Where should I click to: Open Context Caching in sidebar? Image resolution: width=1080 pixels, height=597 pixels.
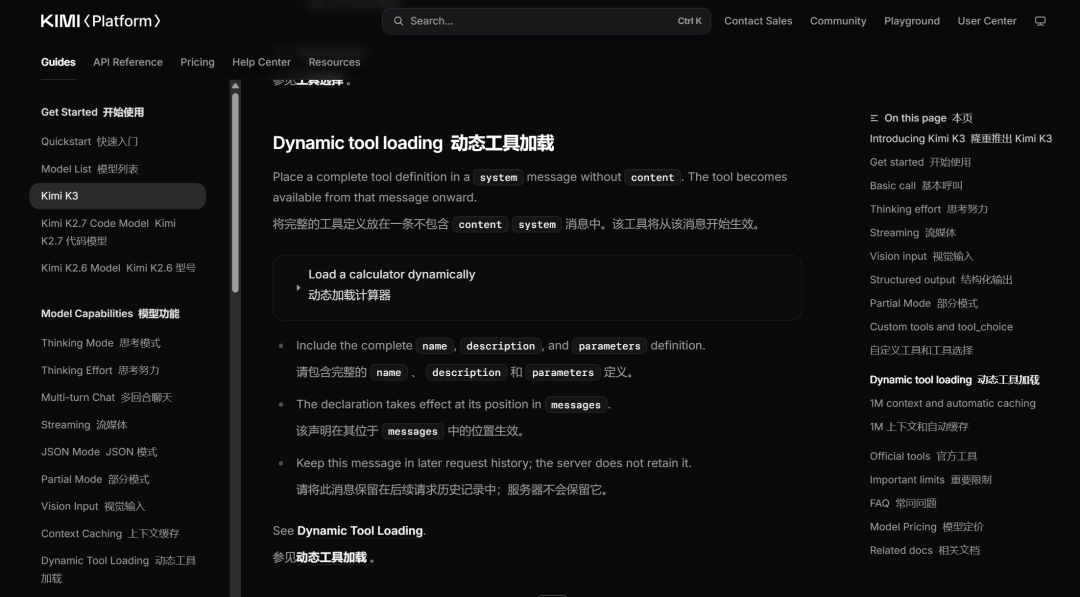110,534
